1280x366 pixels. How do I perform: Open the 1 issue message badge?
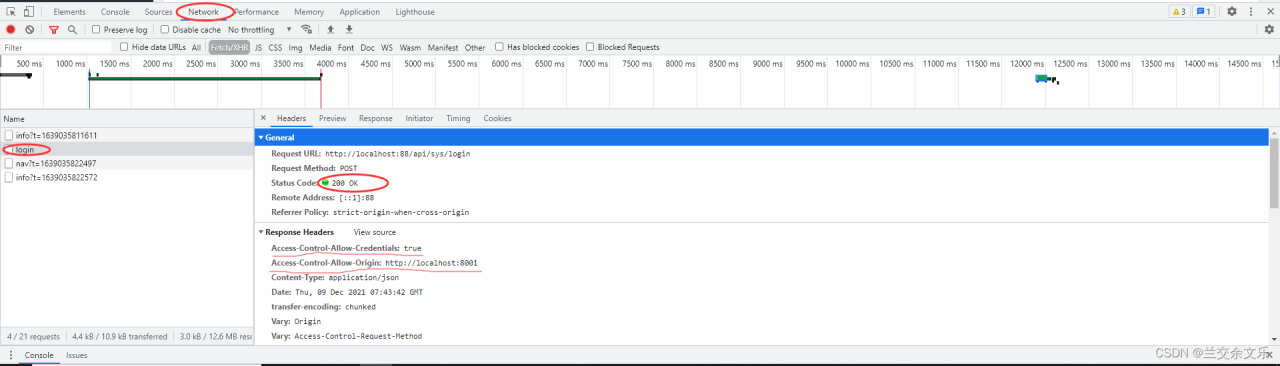pos(1203,12)
